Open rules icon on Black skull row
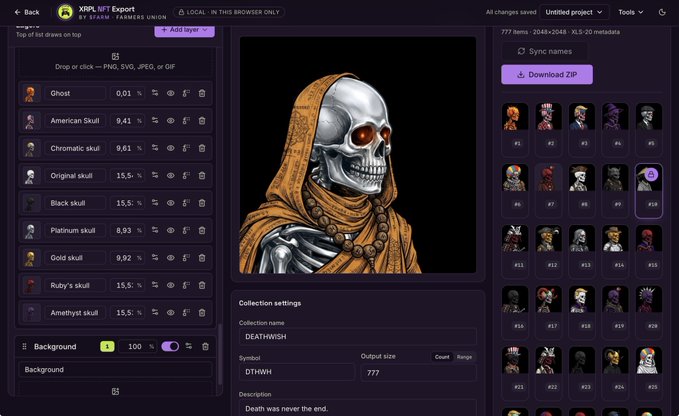This screenshot has height=416, width=679. 186,203
